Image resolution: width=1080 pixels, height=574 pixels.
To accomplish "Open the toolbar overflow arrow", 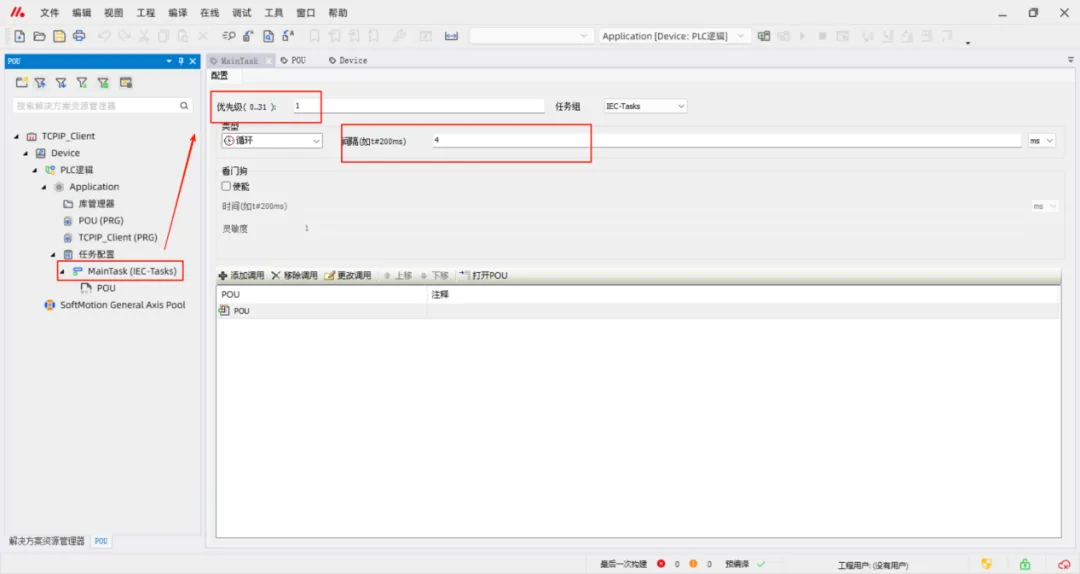I will (x=968, y=43).
